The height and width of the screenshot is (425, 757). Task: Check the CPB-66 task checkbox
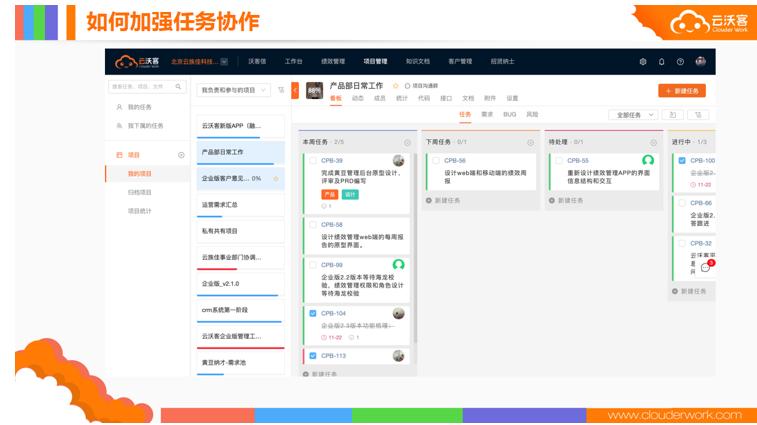(x=682, y=203)
